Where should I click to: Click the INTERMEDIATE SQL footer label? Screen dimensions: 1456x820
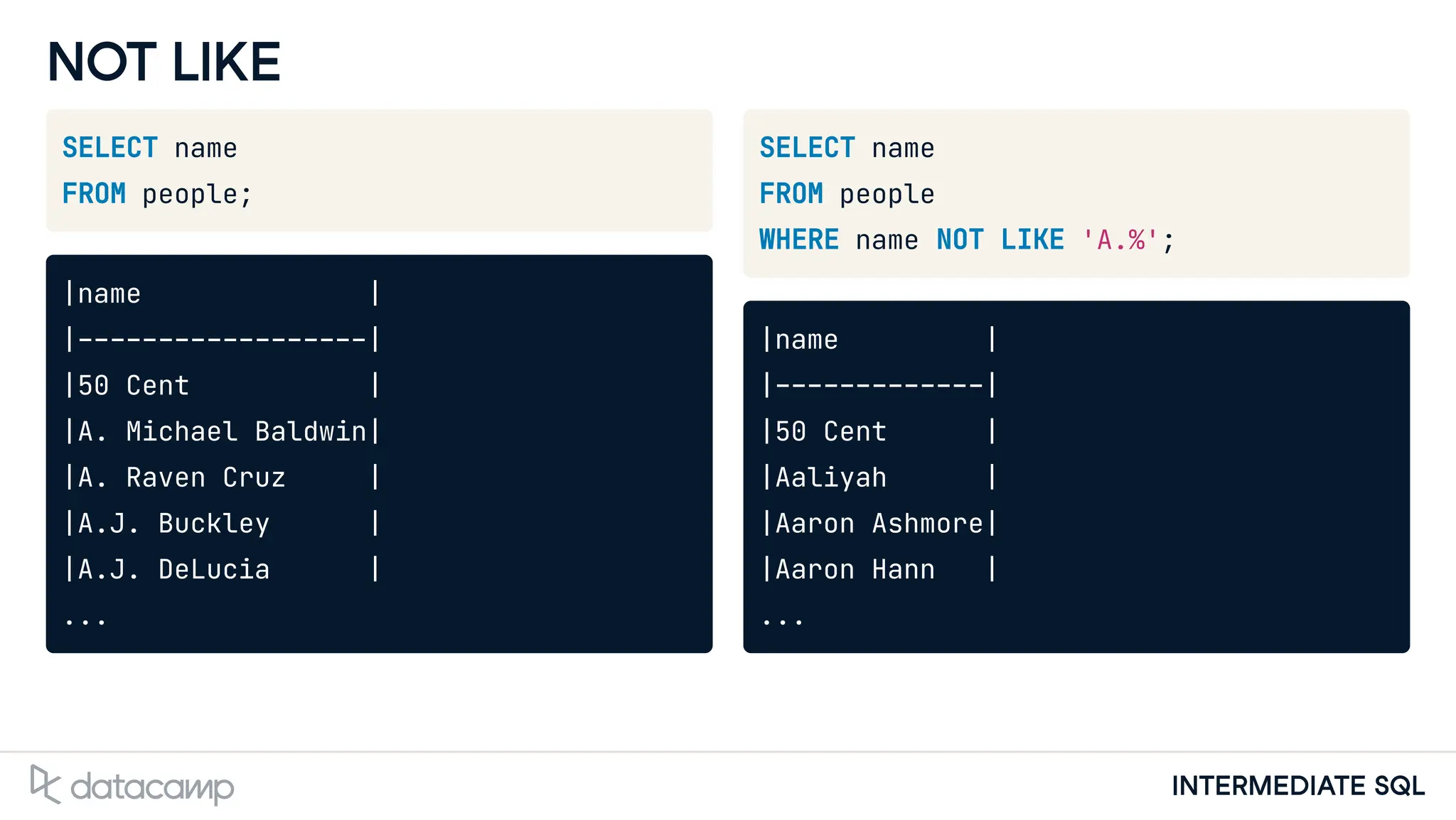(x=1297, y=786)
